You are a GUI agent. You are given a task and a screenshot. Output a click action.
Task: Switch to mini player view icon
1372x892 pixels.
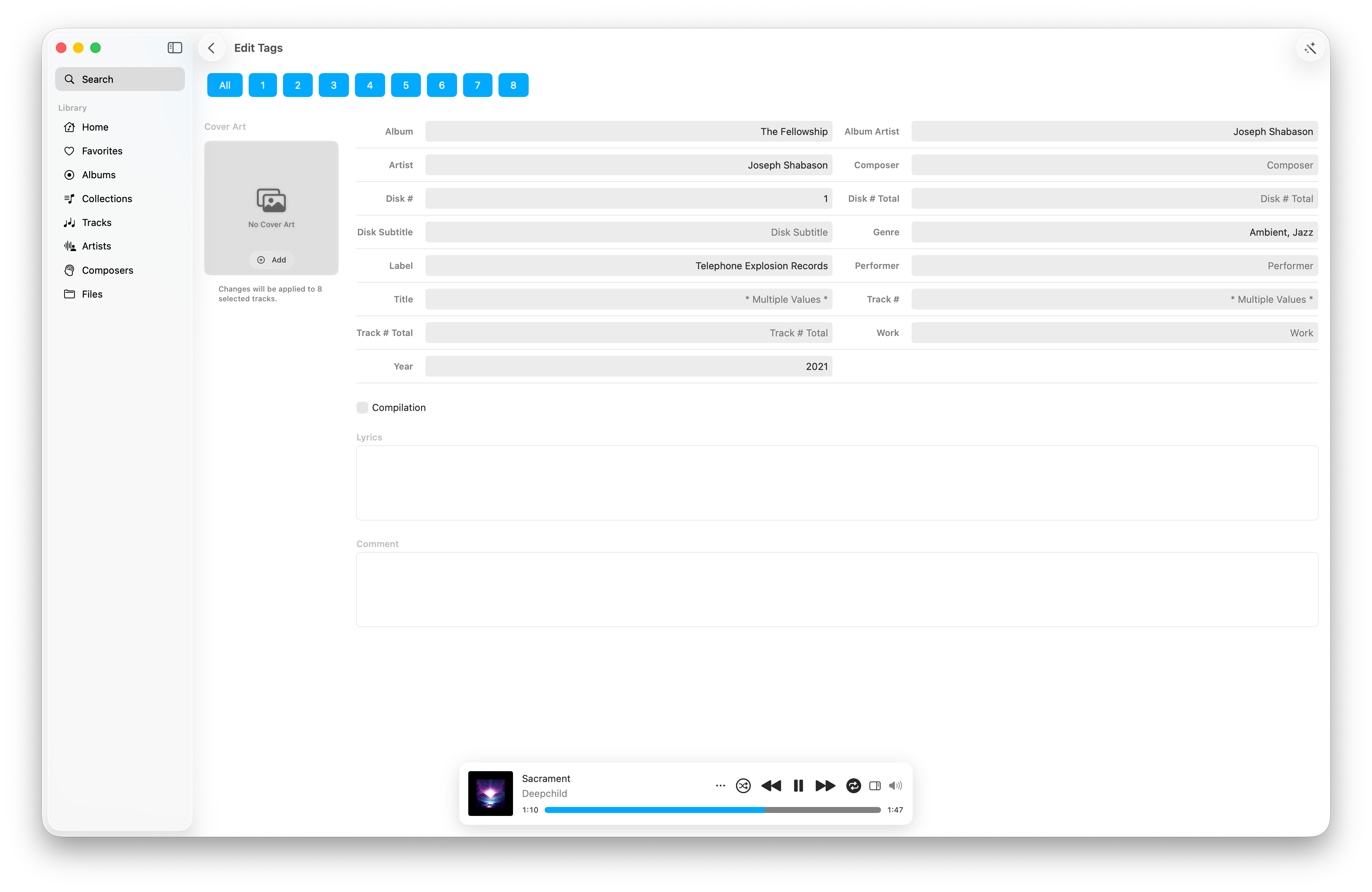(x=875, y=786)
